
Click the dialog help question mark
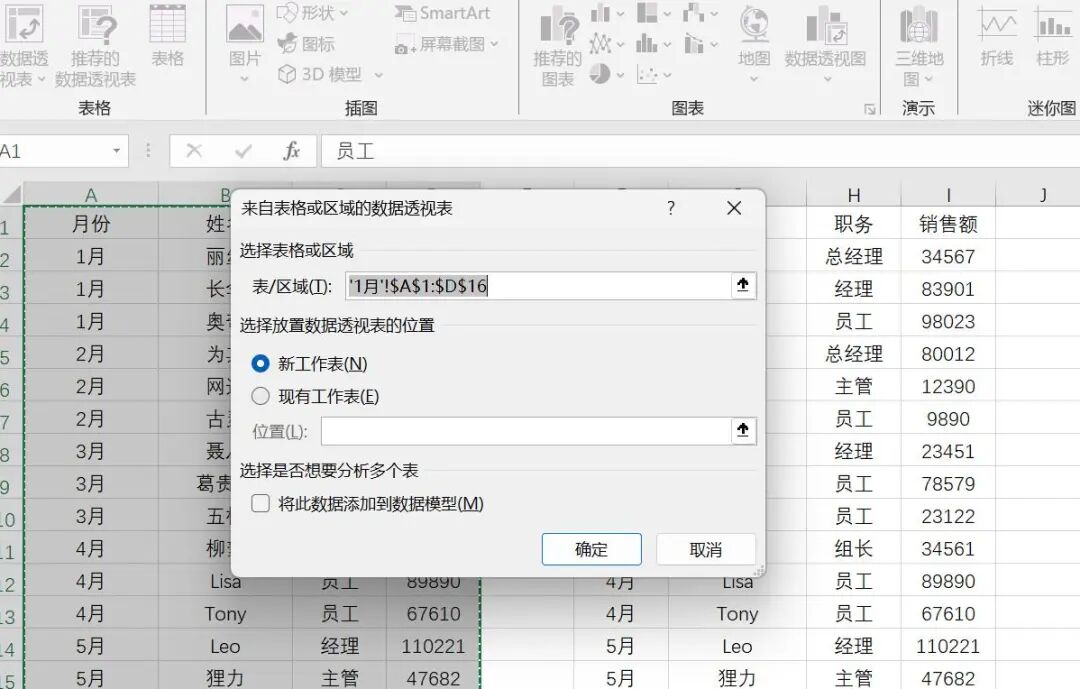(671, 208)
